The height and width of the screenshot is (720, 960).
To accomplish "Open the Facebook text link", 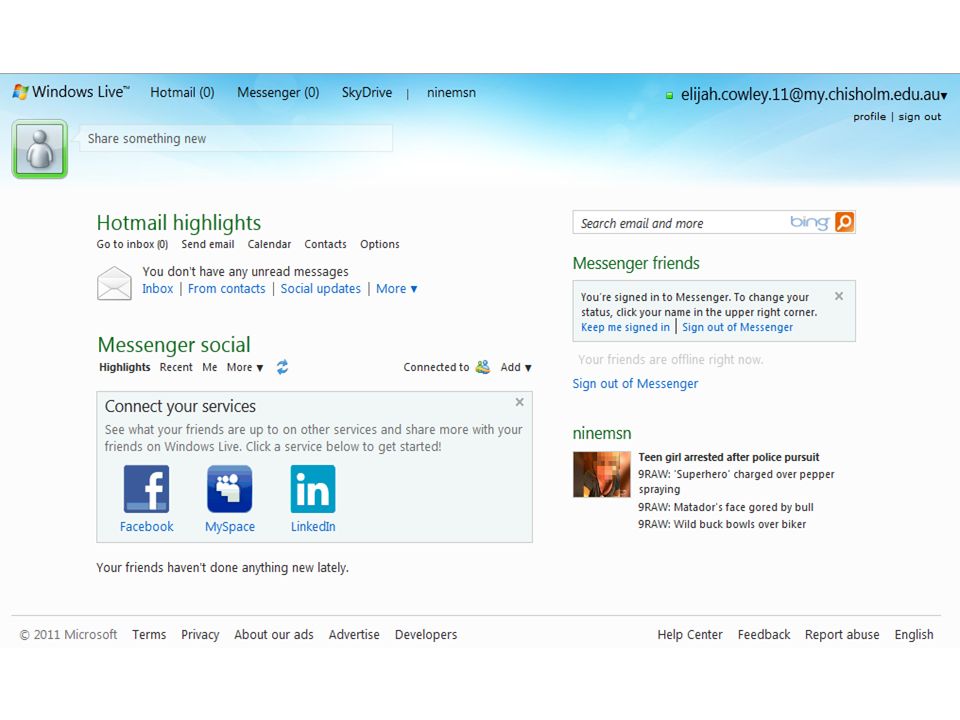I will pyautogui.click(x=146, y=527).
